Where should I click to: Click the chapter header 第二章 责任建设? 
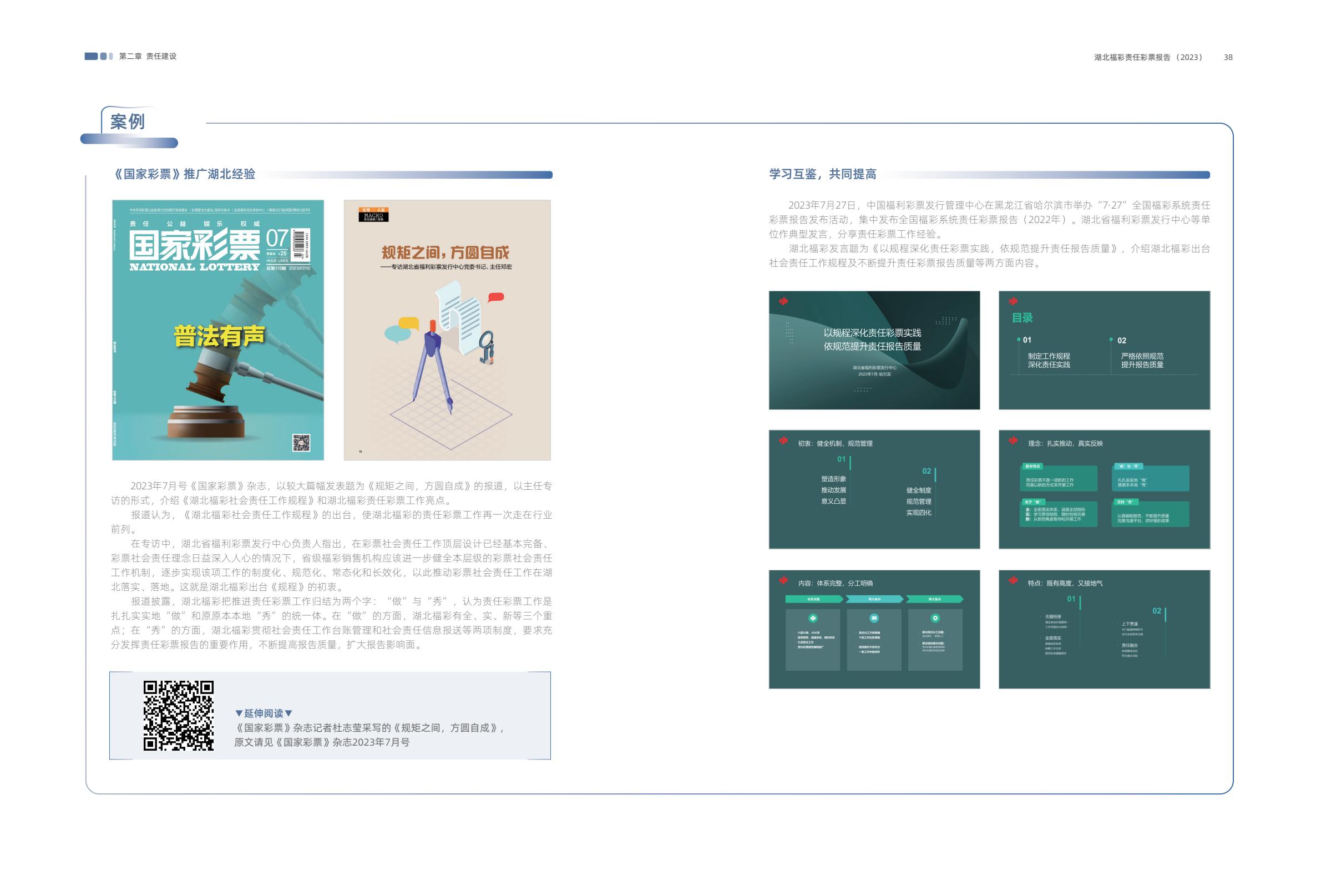point(148,56)
